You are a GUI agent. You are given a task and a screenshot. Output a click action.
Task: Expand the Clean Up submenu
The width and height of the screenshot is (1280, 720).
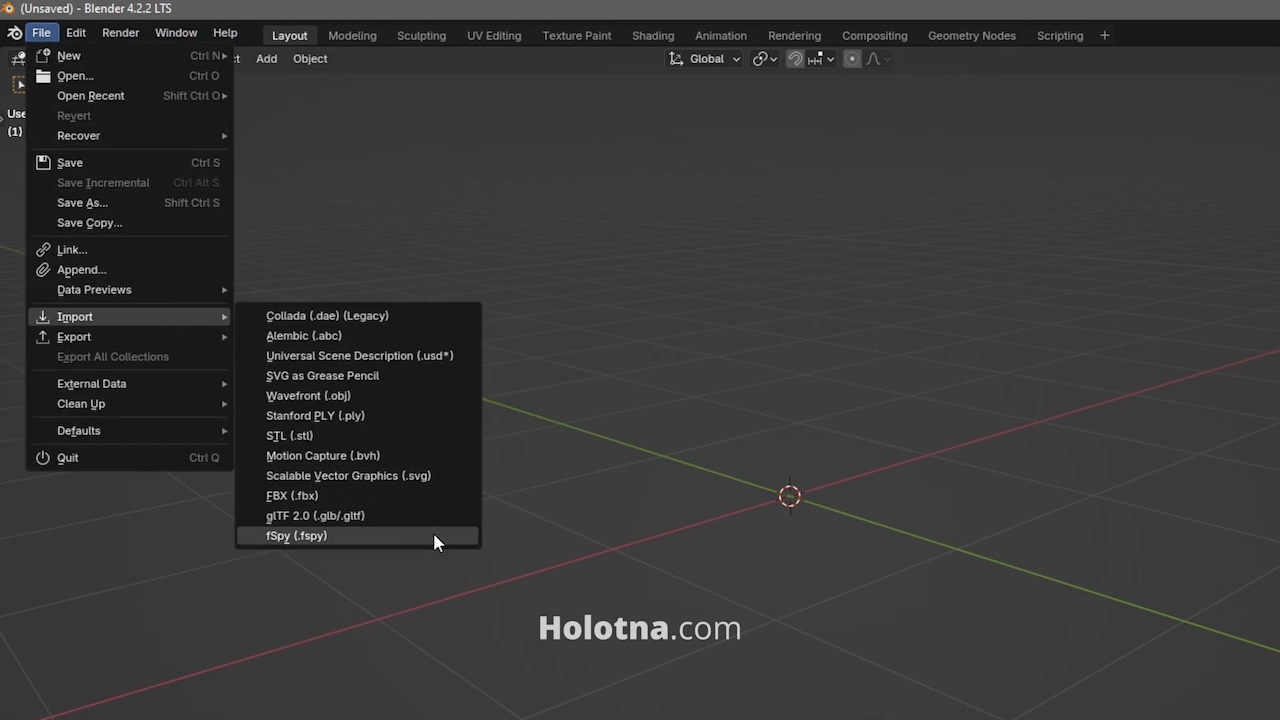point(130,404)
